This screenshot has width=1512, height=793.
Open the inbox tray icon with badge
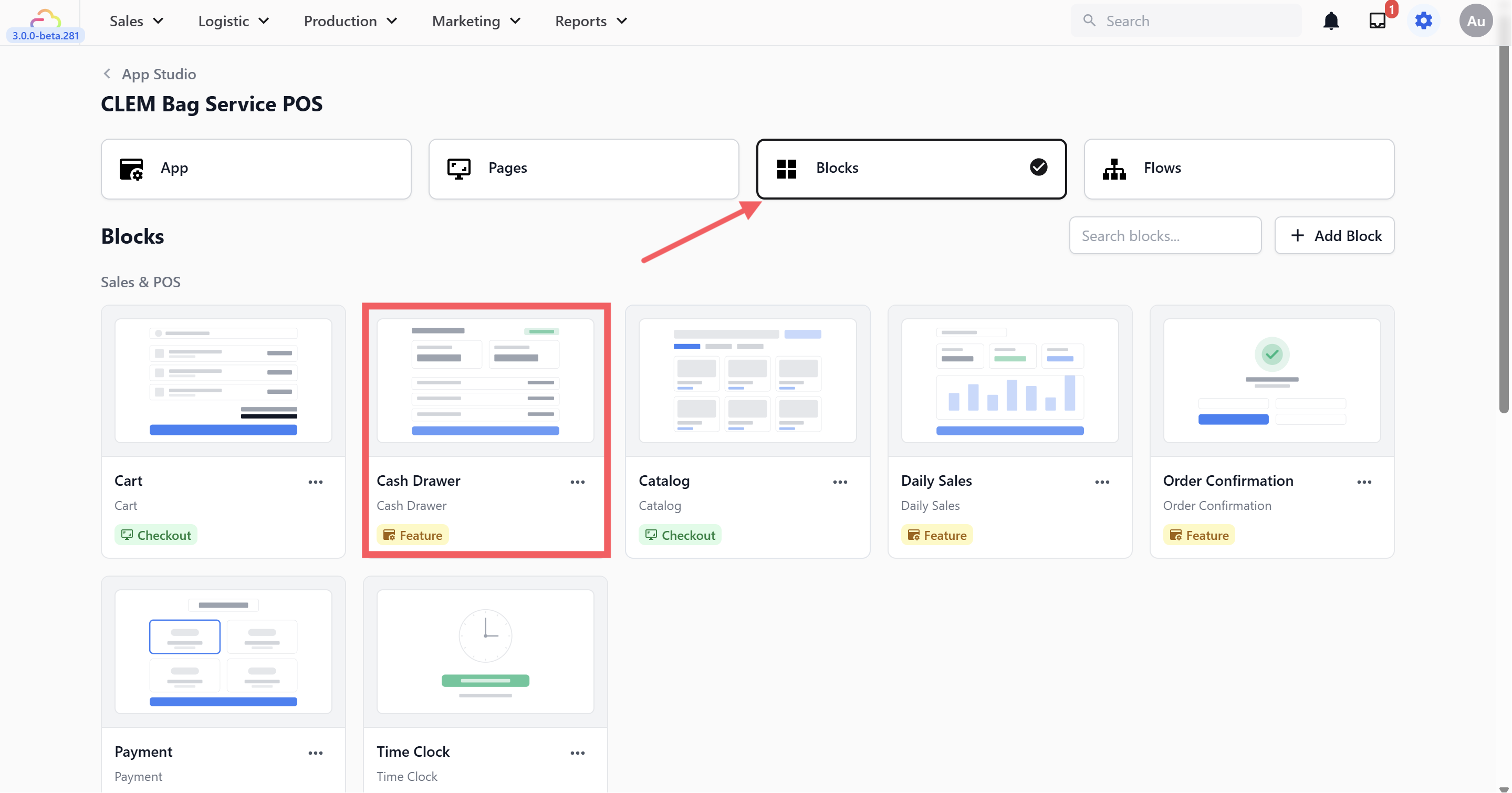1377,21
